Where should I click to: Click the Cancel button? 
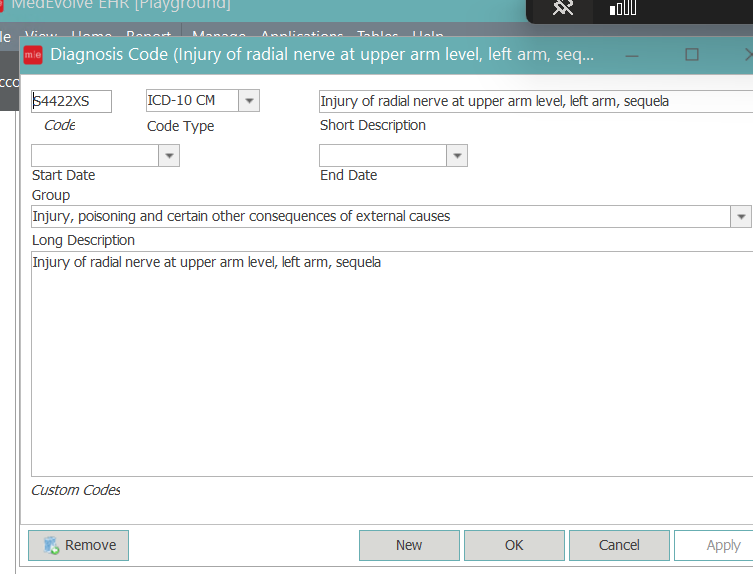[x=619, y=545]
